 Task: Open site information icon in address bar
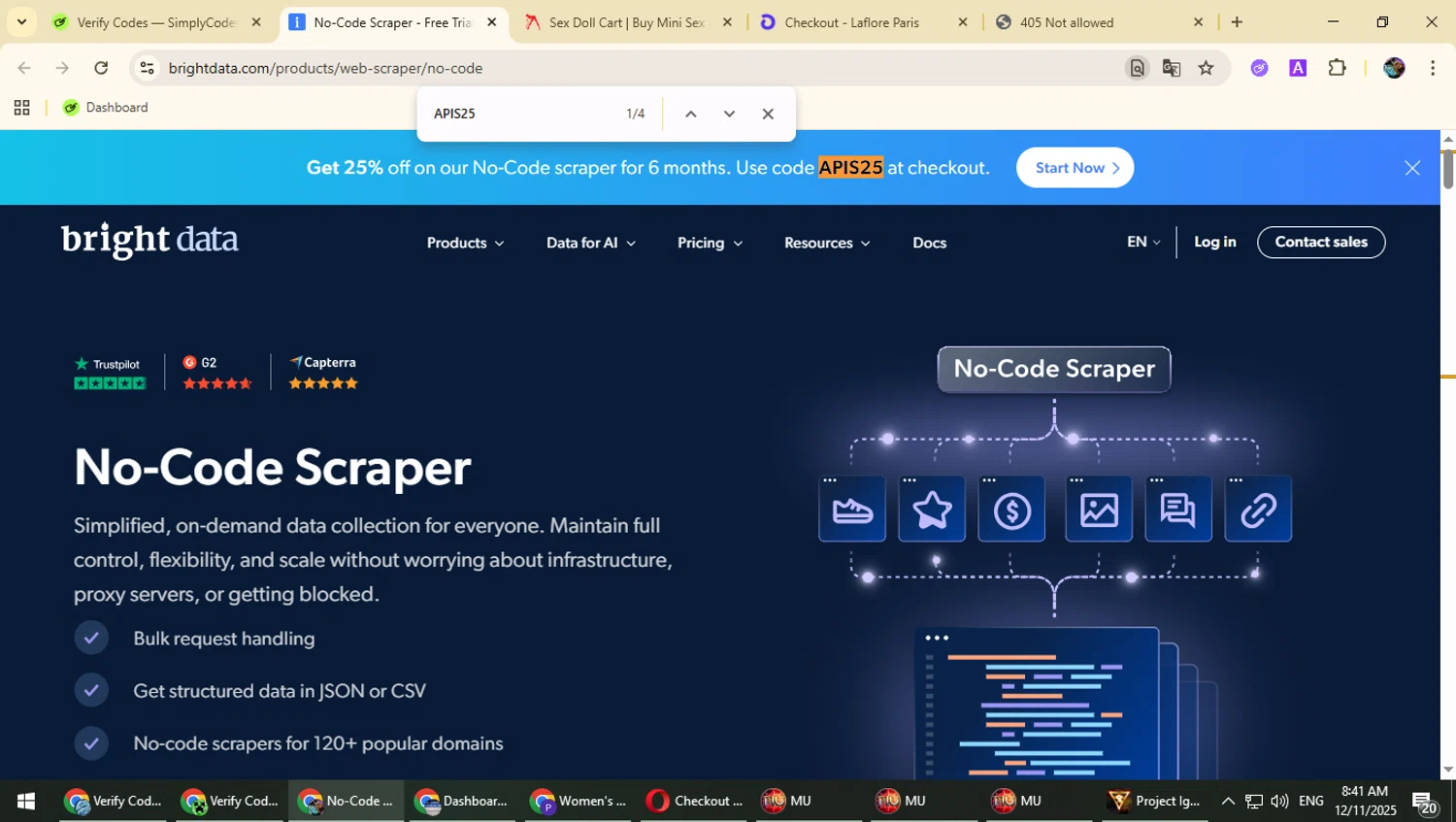[x=148, y=68]
